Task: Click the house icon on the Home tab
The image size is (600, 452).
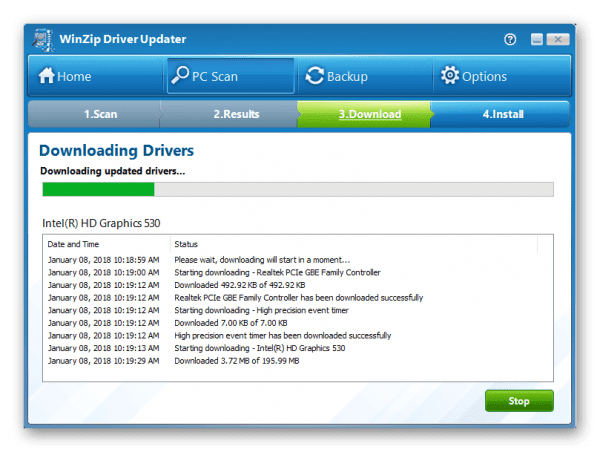Action: click(47, 75)
